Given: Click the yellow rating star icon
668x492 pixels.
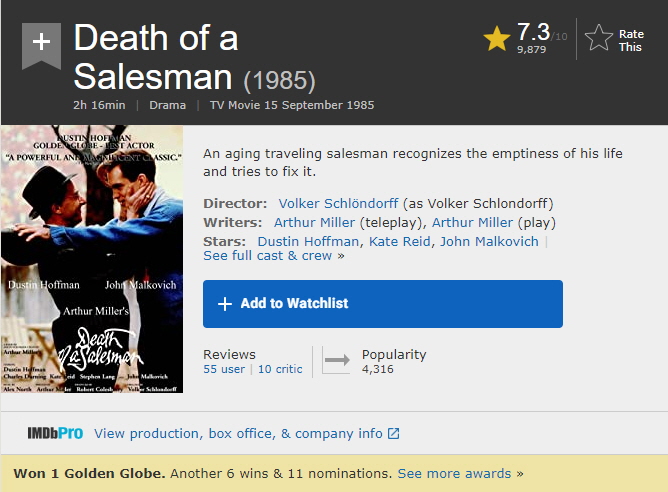Looking at the screenshot, I should pyautogui.click(x=497, y=39).
